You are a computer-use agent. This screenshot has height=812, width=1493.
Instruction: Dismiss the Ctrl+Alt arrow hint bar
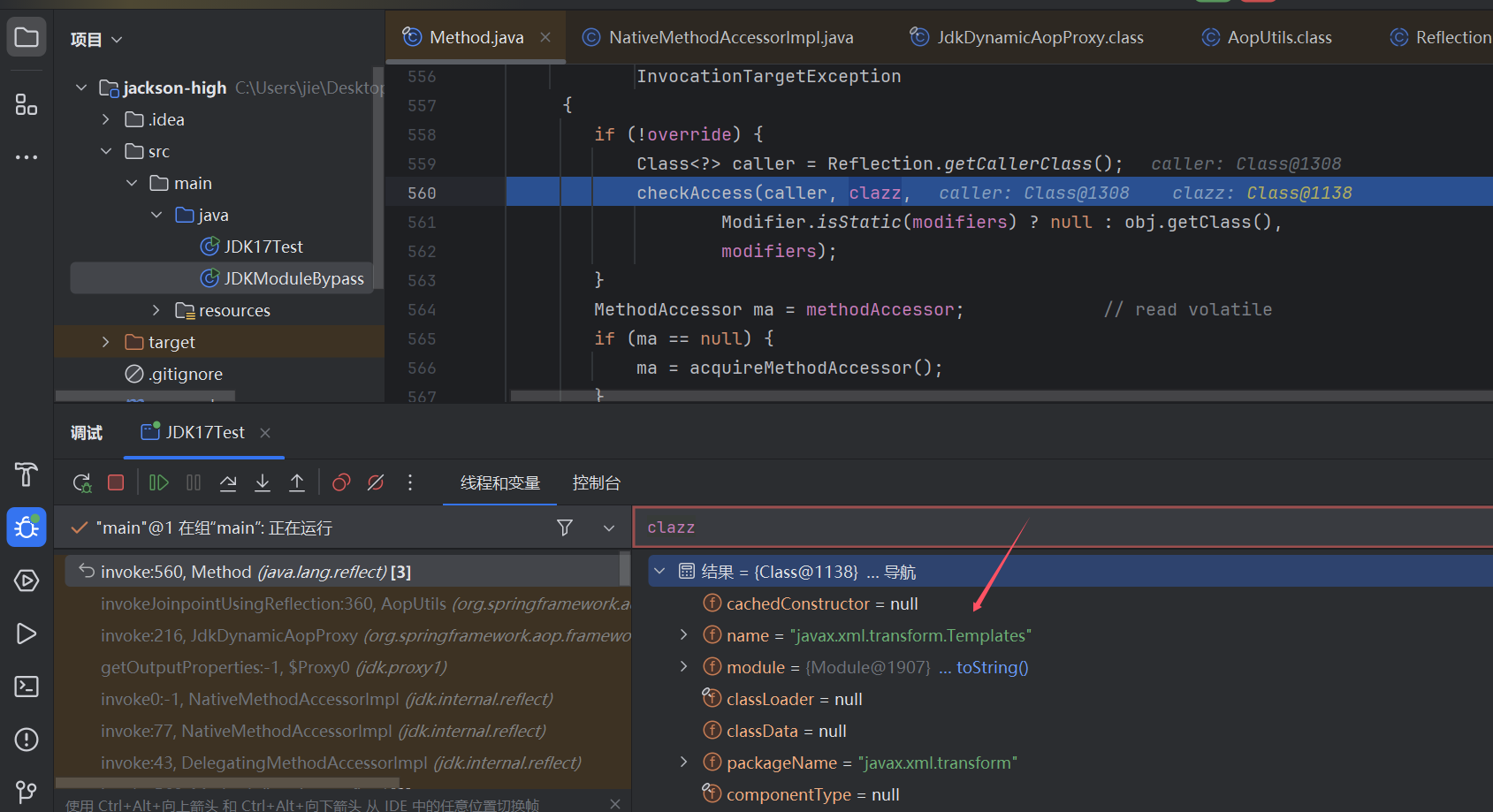(x=615, y=804)
